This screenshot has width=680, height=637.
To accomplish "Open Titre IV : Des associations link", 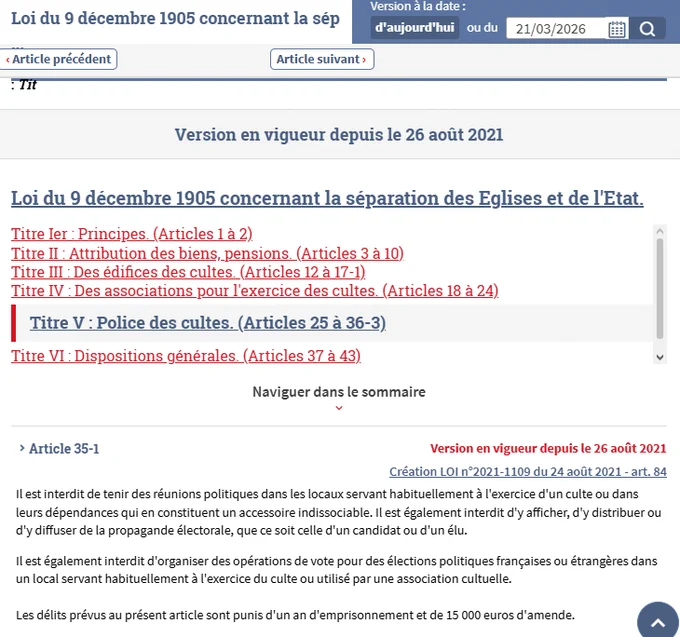I will click(255, 291).
